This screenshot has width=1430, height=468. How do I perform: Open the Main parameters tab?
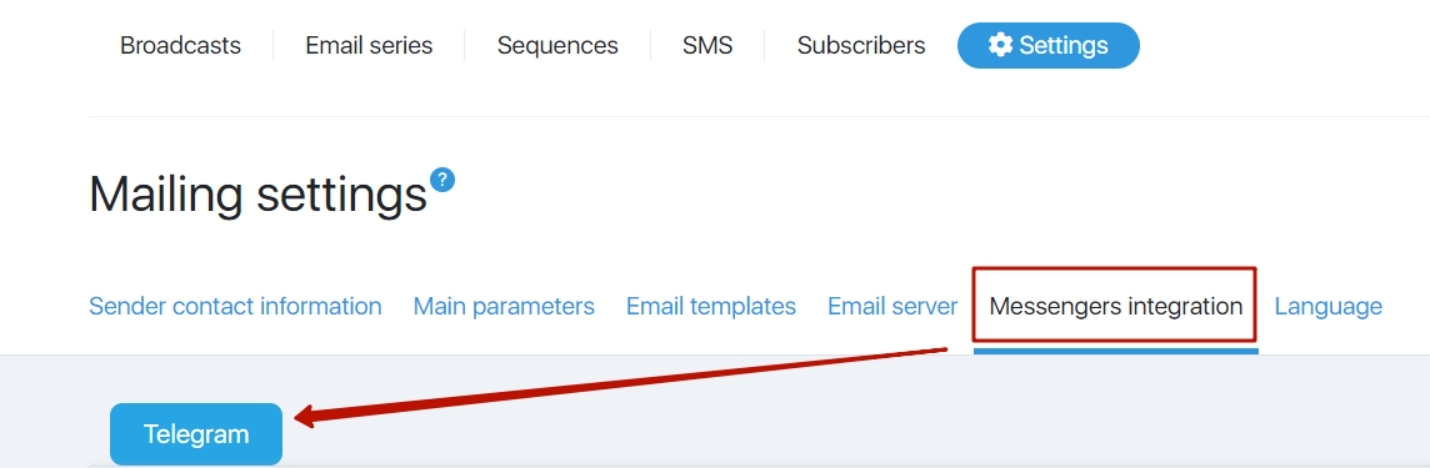pyautogui.click(x=504, y=306)
